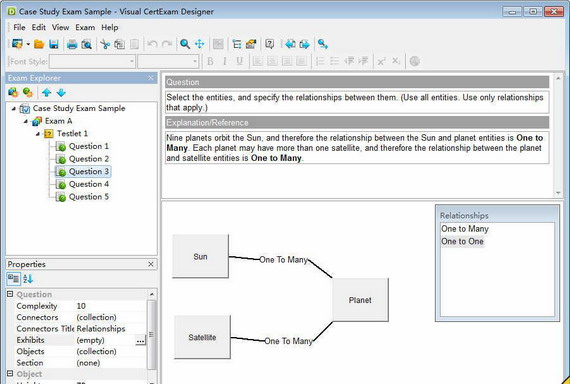This screenshot has height=384, width=570.
Task: Select Question 2 in the exam tree
Action: tap(89, 159)
